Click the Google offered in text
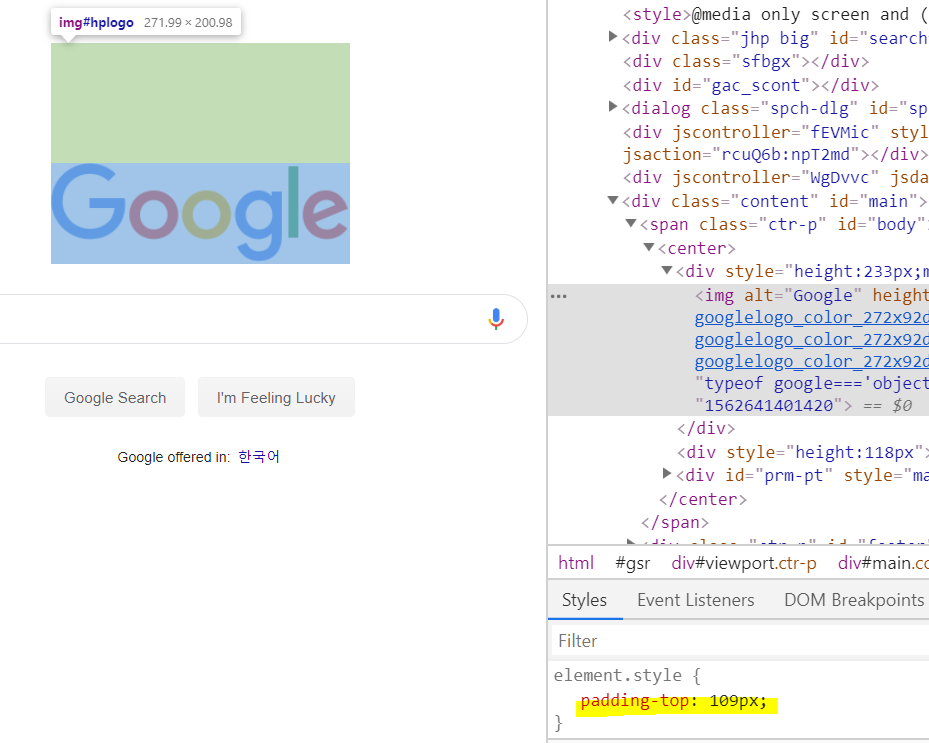929x743 pixels. coord(174,457)
